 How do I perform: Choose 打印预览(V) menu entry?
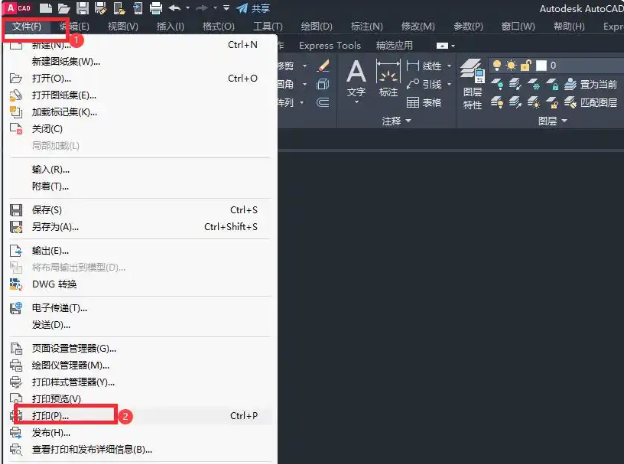139,399
